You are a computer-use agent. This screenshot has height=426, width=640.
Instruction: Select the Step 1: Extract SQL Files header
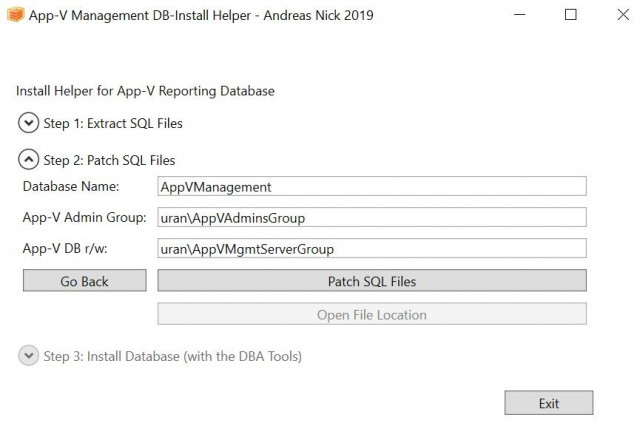[x=113, y=123]
